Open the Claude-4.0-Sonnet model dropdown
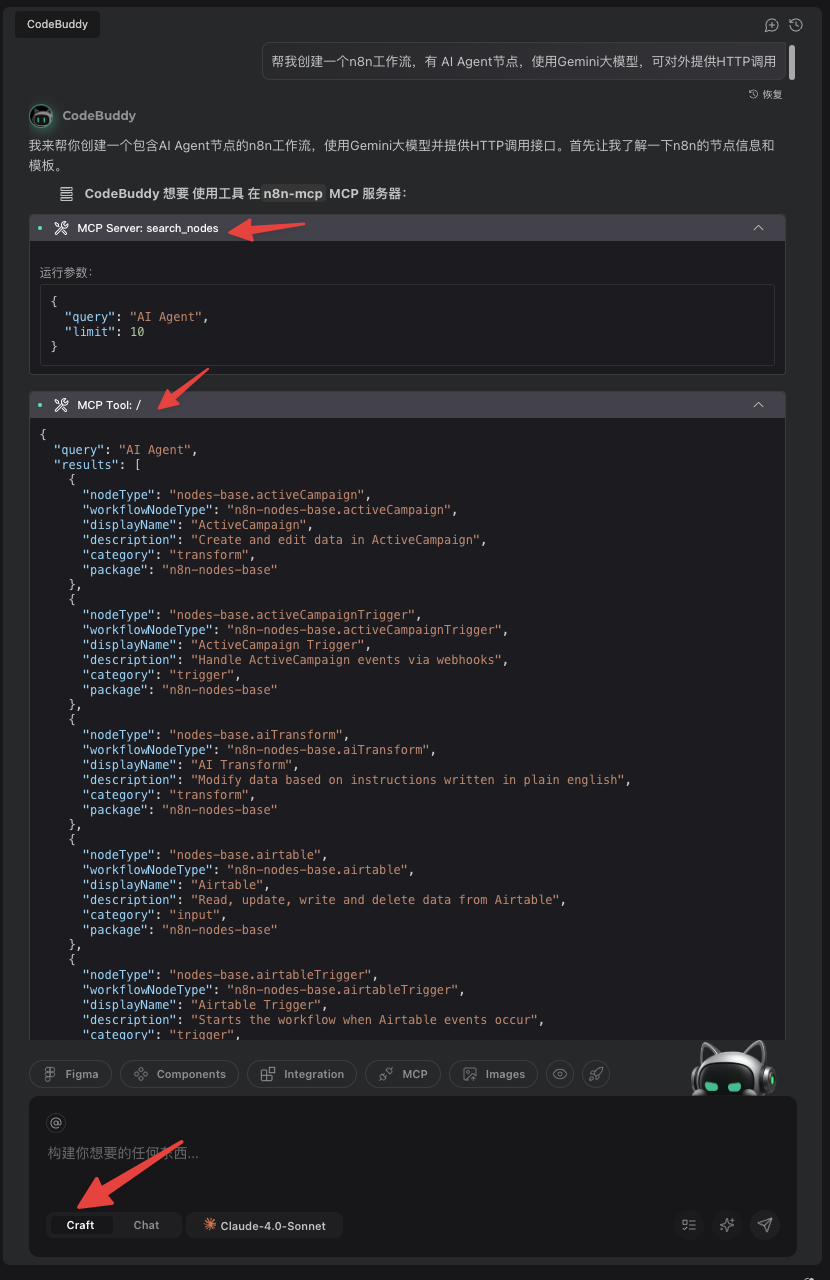The width and height of the screenshot is (830, 1280). click(264, 1225)
